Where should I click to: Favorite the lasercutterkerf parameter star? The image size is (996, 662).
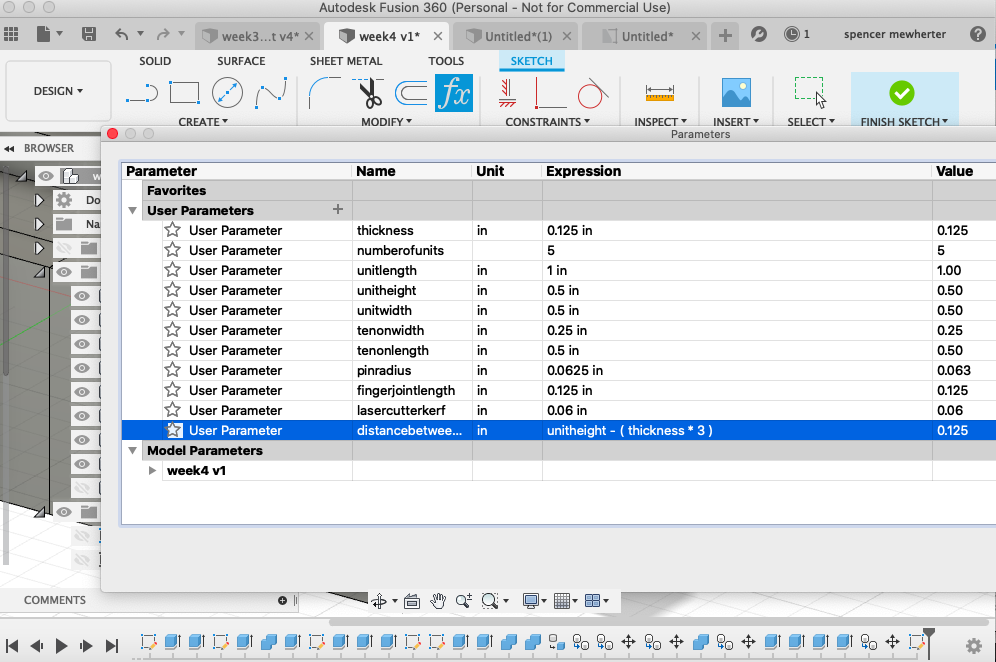coord(173,410)
